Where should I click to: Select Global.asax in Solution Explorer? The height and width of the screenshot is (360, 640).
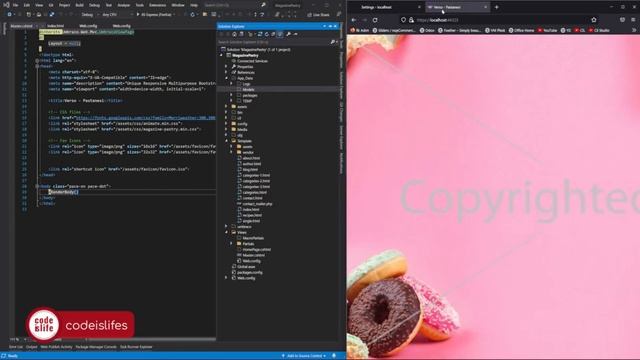246,267
